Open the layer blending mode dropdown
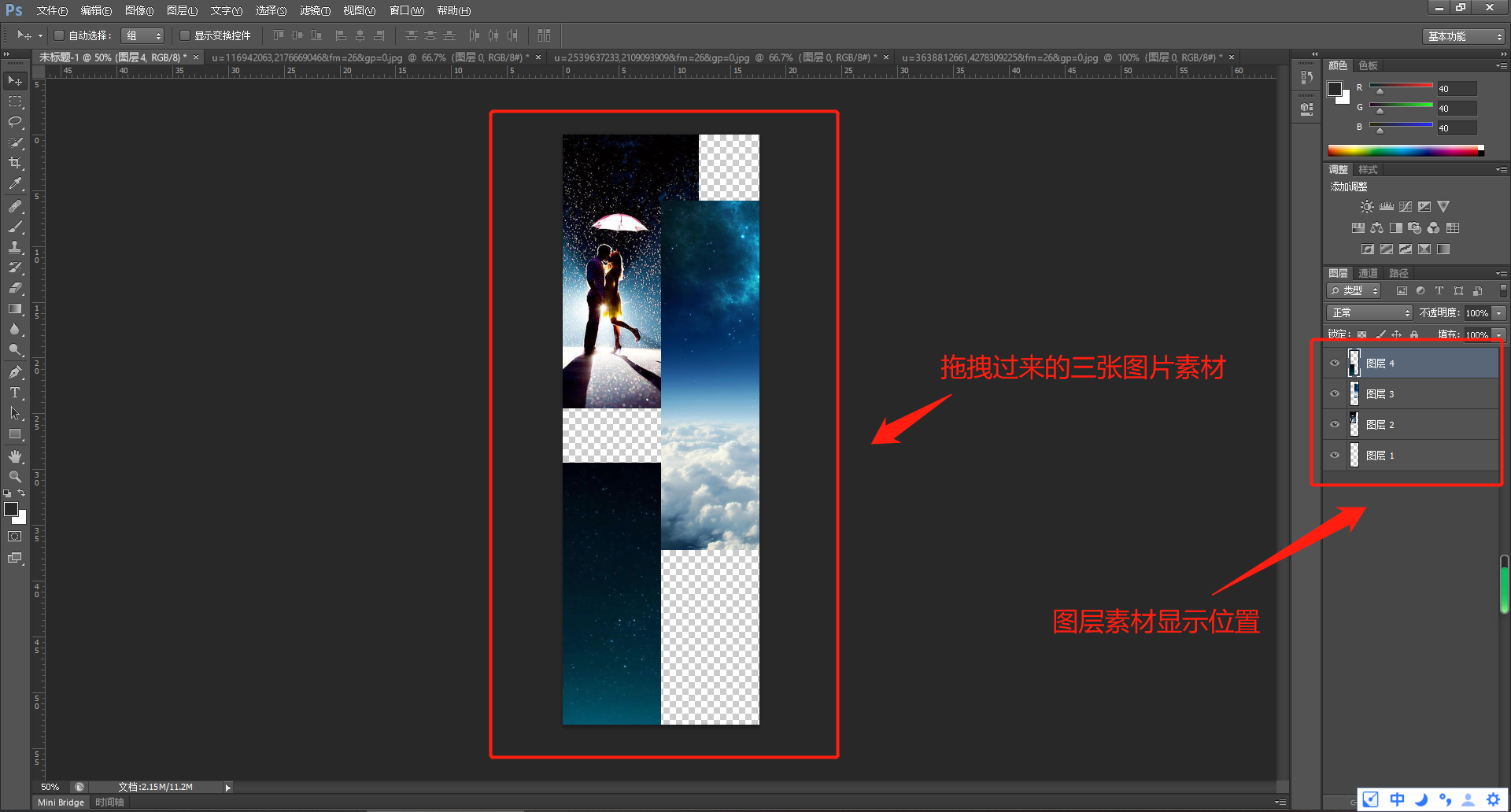The width and height of the screenshot is (1511, 812). [1368, 312]
